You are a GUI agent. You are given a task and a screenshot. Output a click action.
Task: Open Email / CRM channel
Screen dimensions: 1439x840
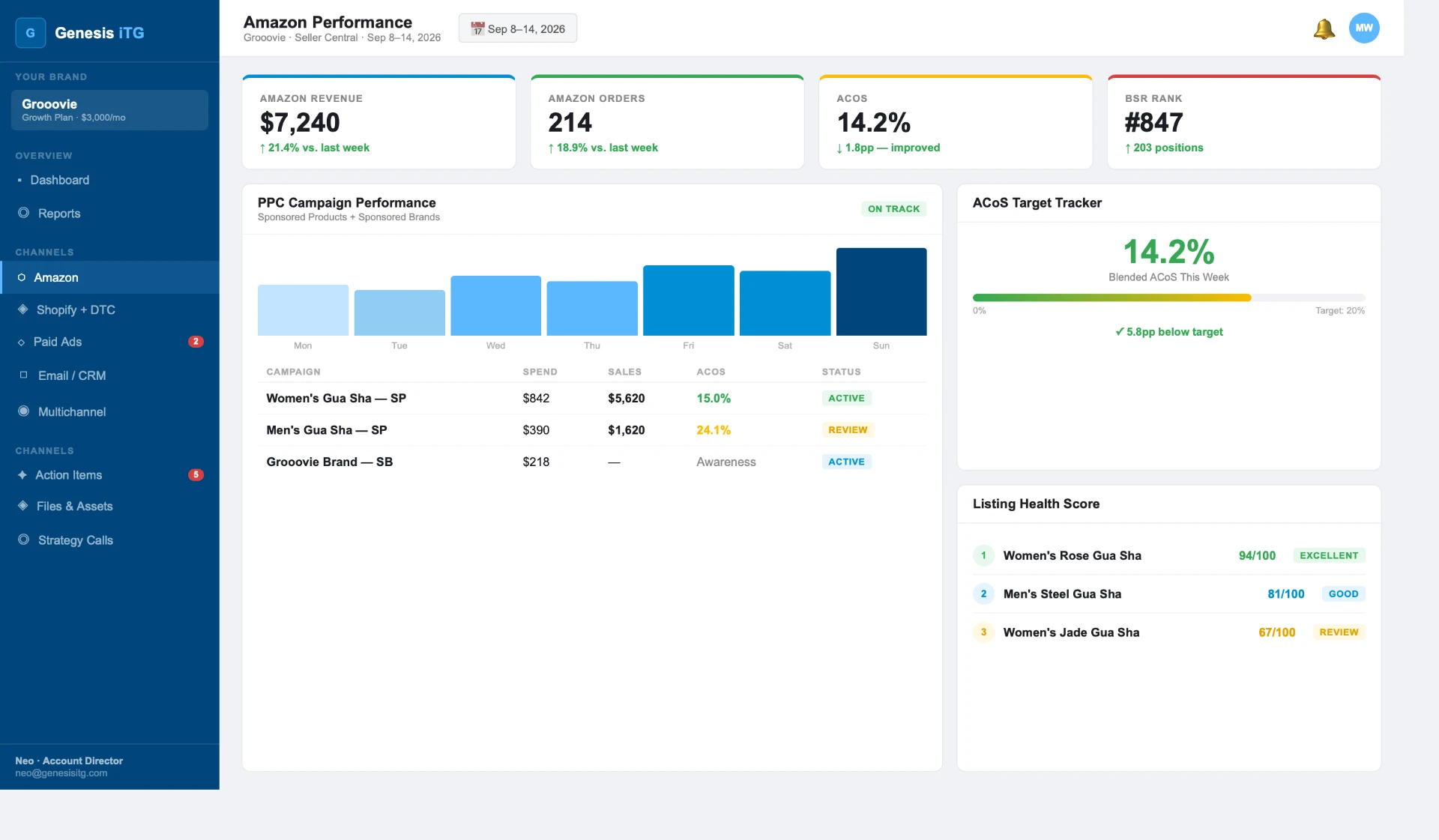109,375
